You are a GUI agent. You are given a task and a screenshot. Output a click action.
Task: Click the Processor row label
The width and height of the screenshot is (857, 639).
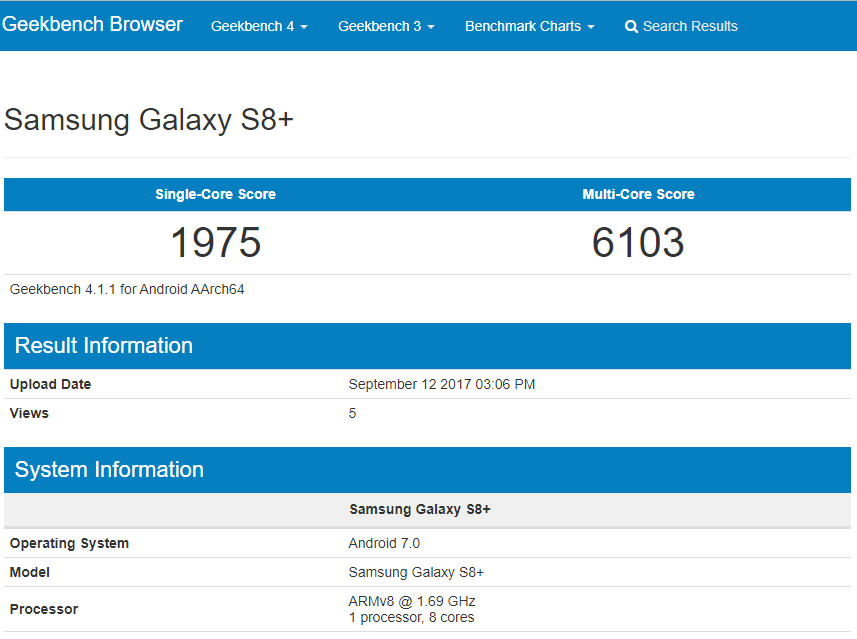coord(44,609)
